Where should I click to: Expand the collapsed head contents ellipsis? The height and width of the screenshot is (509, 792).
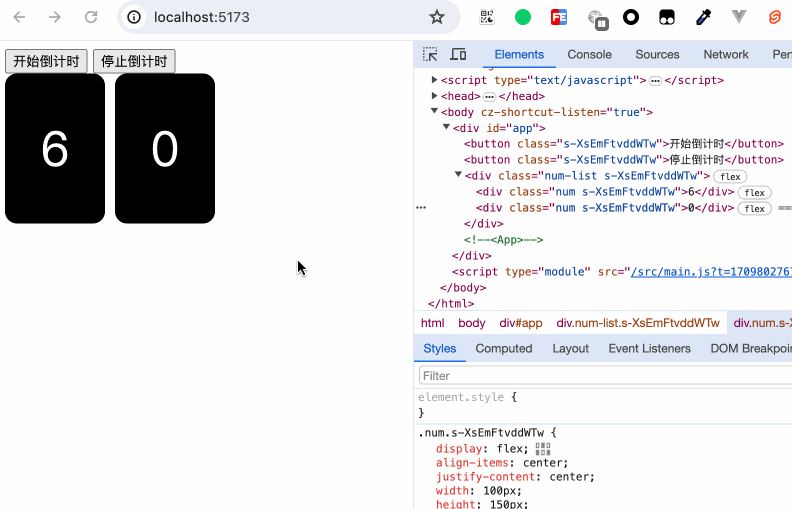(x=489, y=97)
